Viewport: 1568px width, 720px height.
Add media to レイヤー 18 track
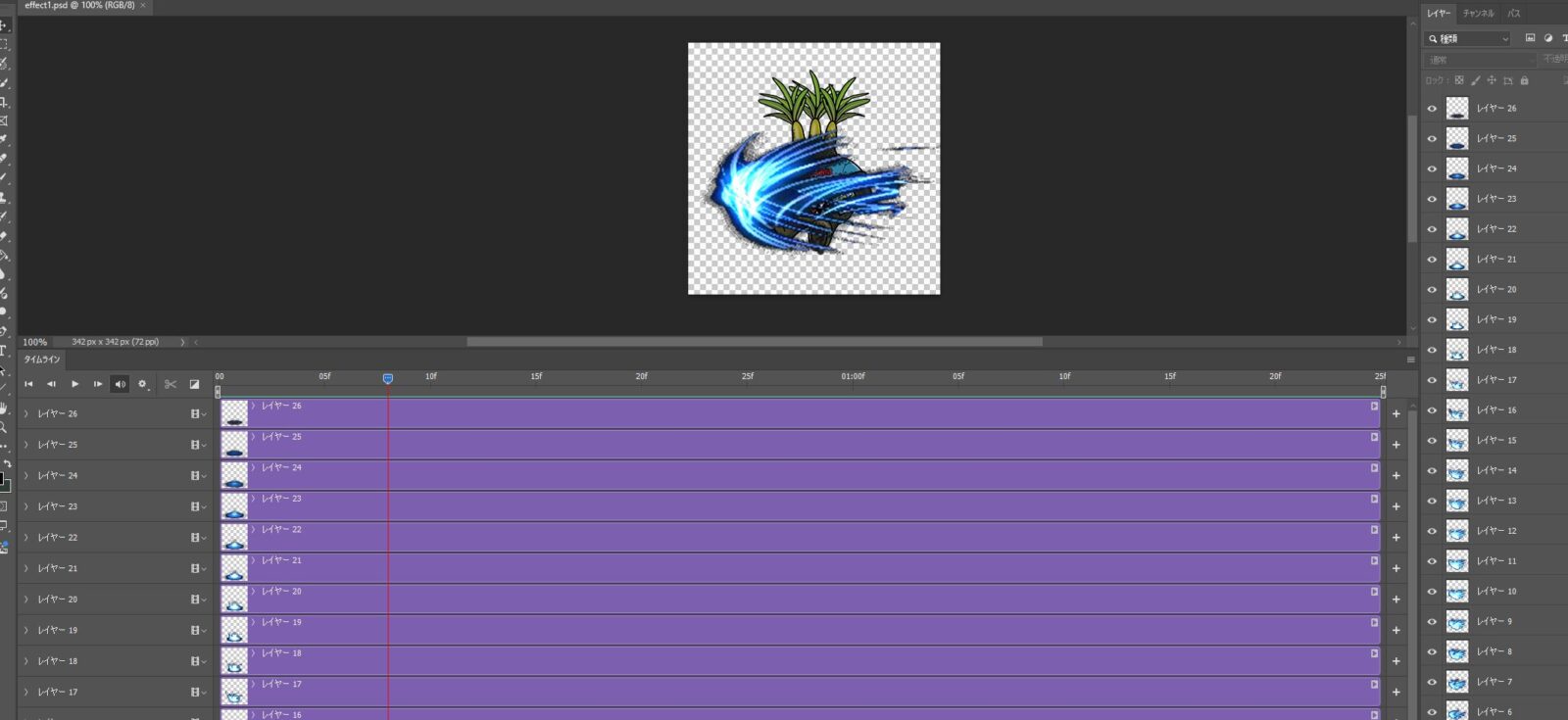(1396, 661)
